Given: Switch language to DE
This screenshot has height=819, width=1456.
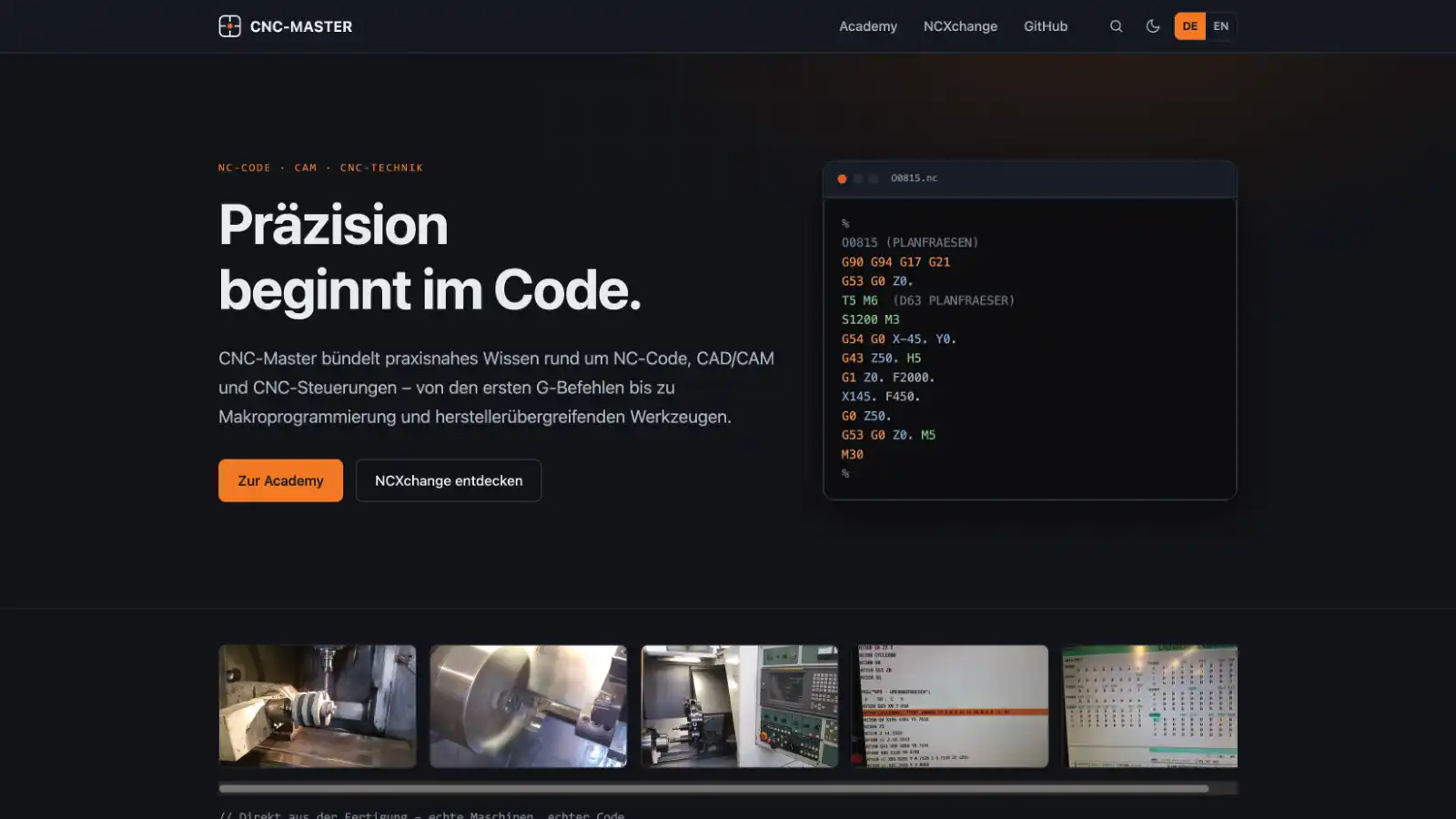Looking at the screenshot, I should click(x=1189, y=26).
